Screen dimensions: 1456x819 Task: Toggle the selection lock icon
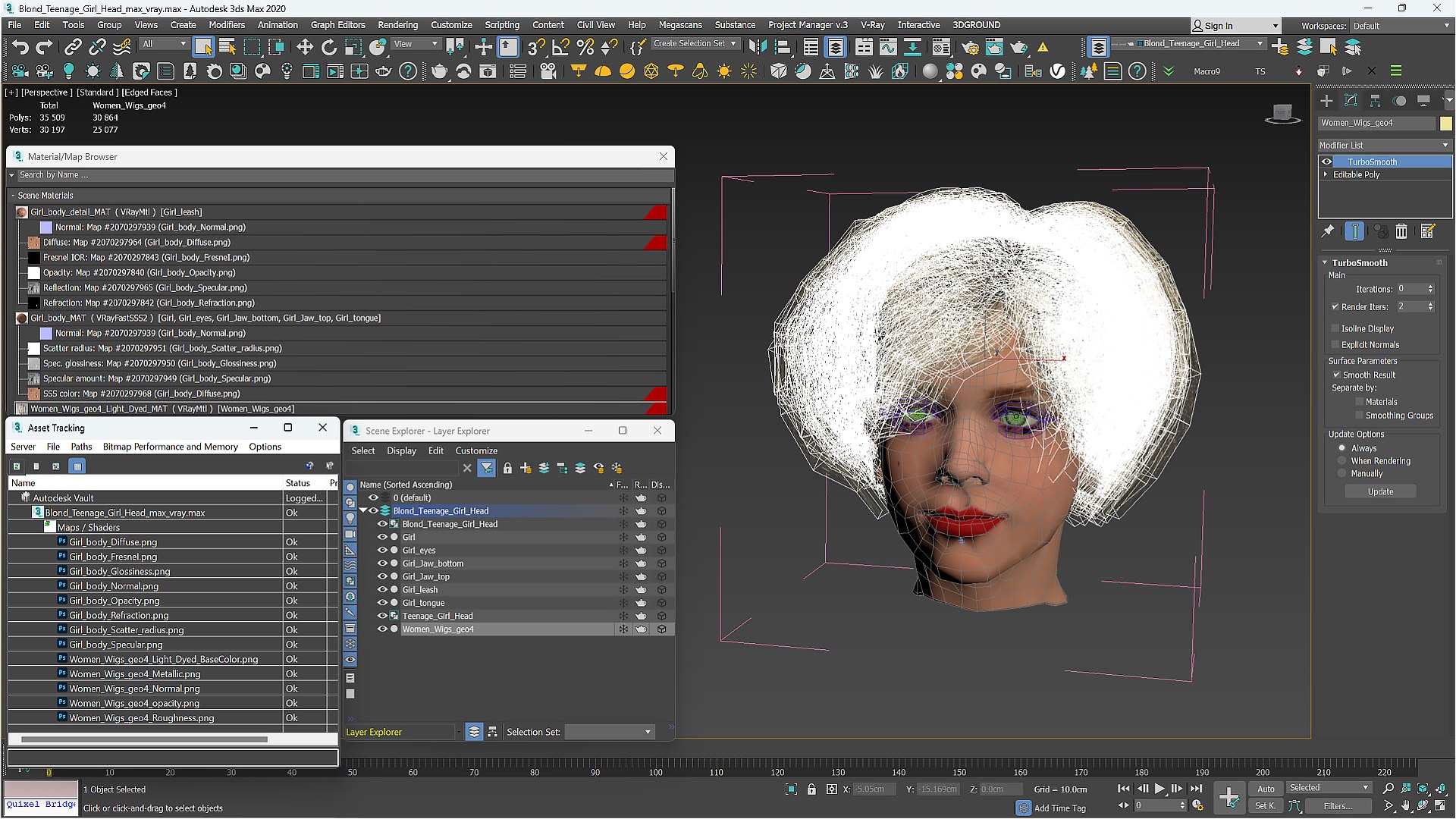pyautogui.click(x=811, y=789)
